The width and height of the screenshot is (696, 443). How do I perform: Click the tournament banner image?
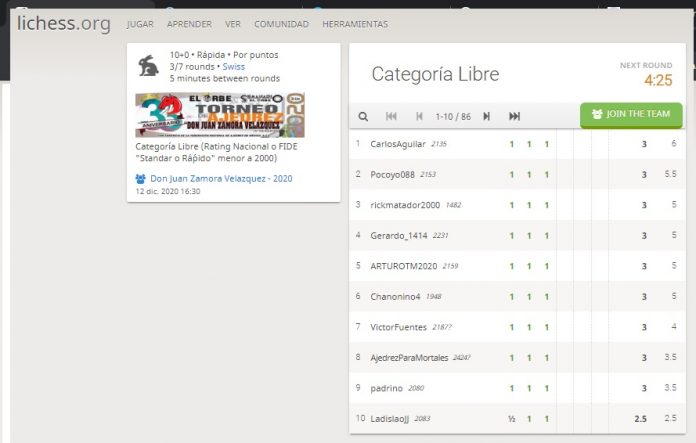(x=220, y=115)
